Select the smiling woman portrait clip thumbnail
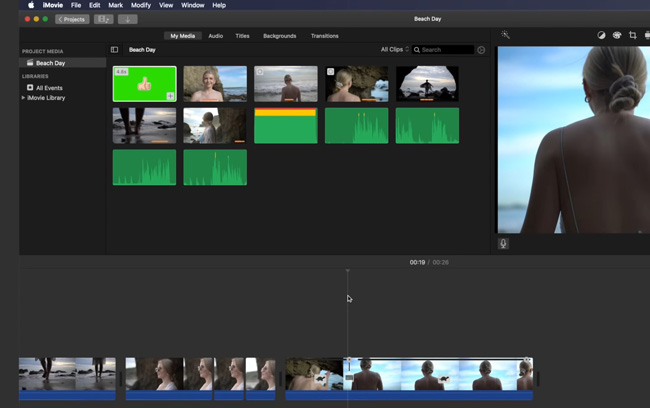Screen dimensions: 650x408 [x=215, y=84]
